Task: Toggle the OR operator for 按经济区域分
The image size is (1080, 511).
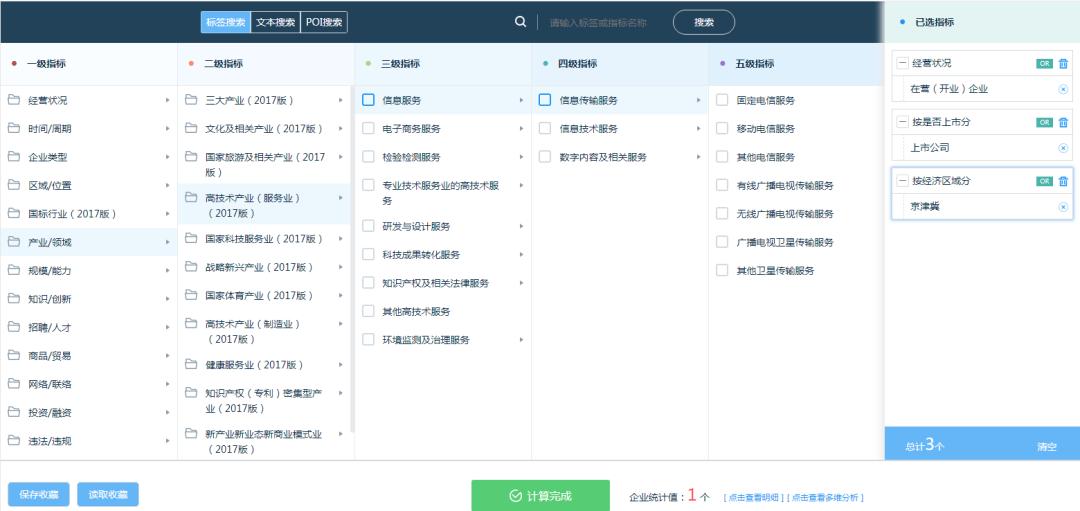Action: pos(1045,181)
